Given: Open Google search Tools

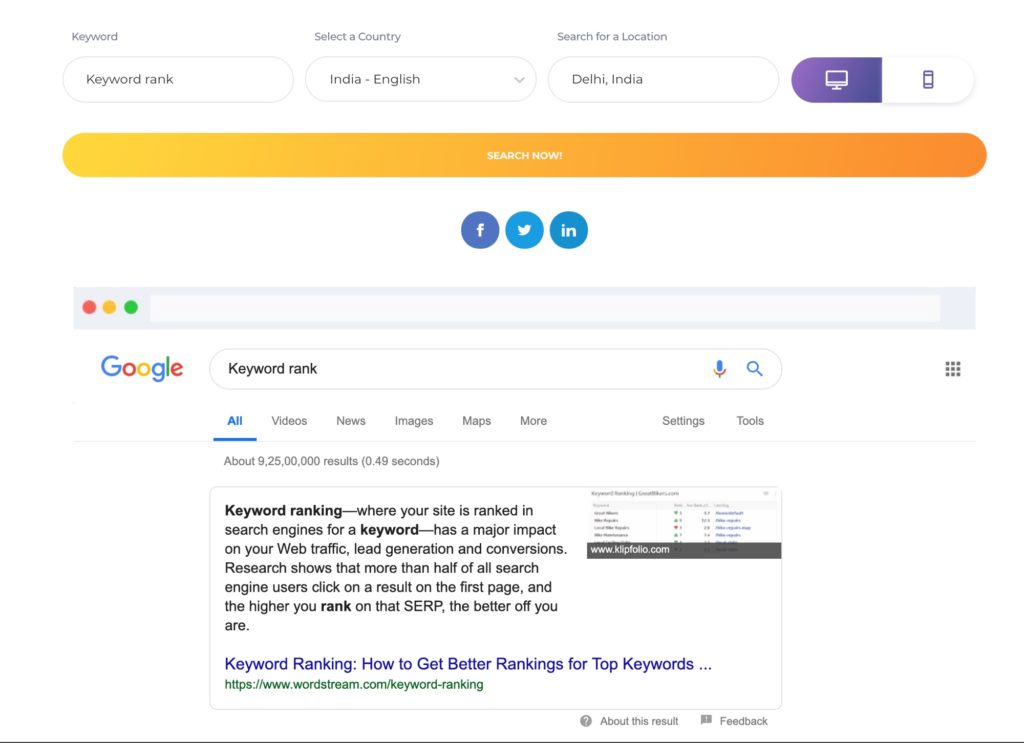Looking at the screenshot, I should pyautogui.click(x=750, y=421).
